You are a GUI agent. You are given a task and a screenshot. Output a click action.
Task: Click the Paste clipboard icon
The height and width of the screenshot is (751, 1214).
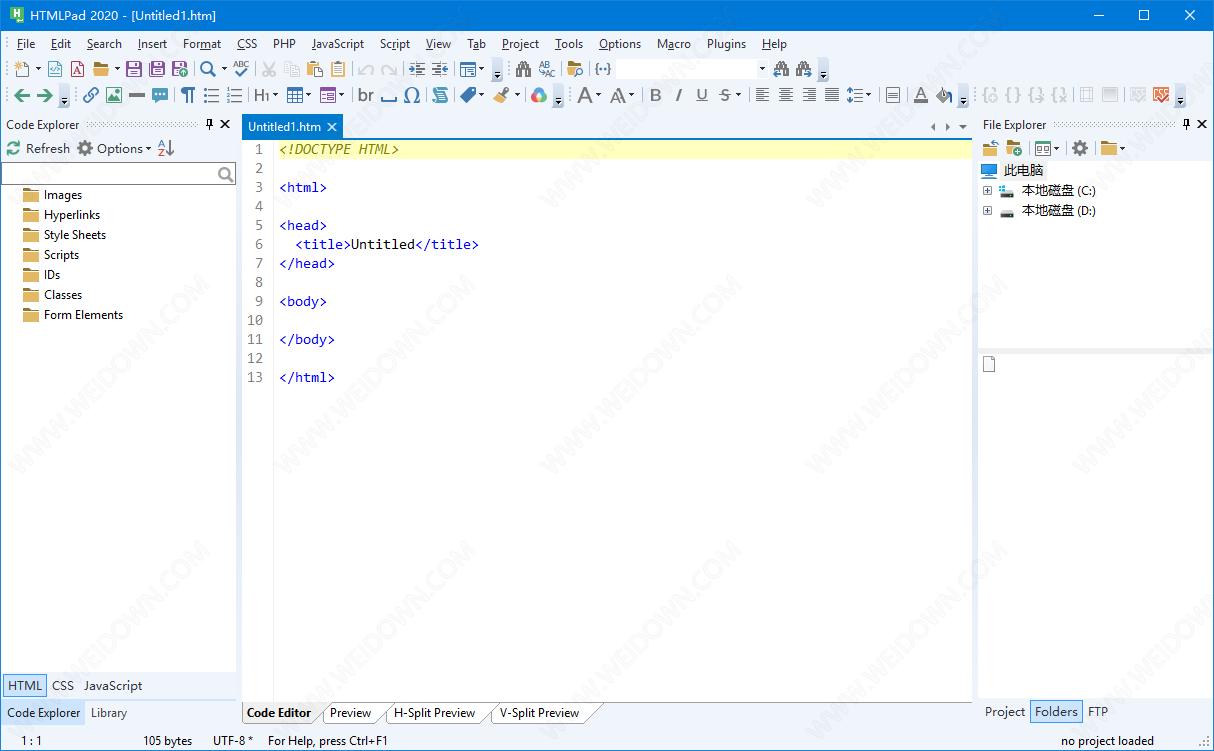[315, 69]
